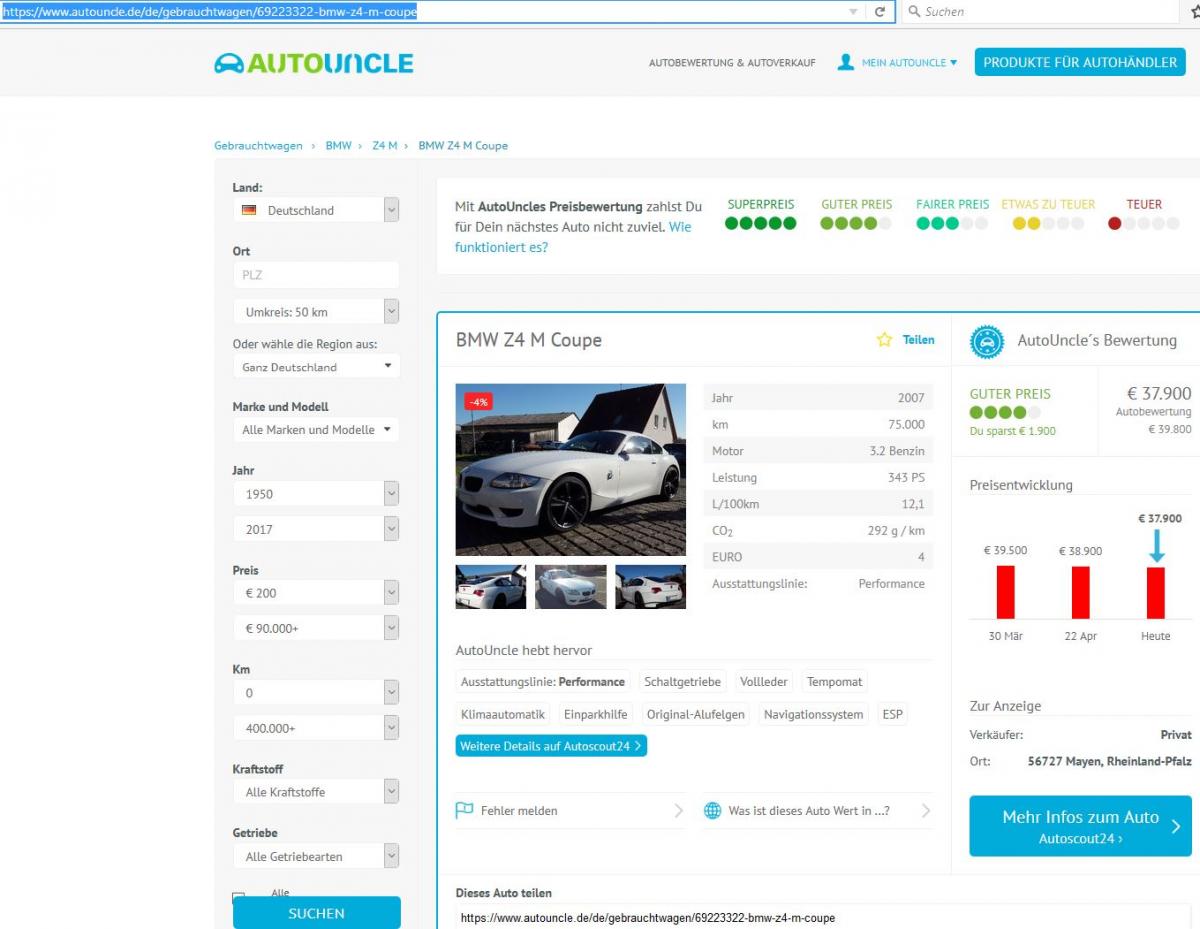Click the globe icon for car value
This screenshot has height=929, width=1200.
(712, 810)
